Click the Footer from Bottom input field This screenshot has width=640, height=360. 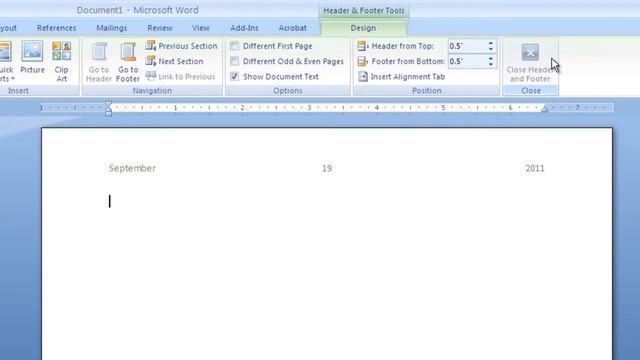467,61
